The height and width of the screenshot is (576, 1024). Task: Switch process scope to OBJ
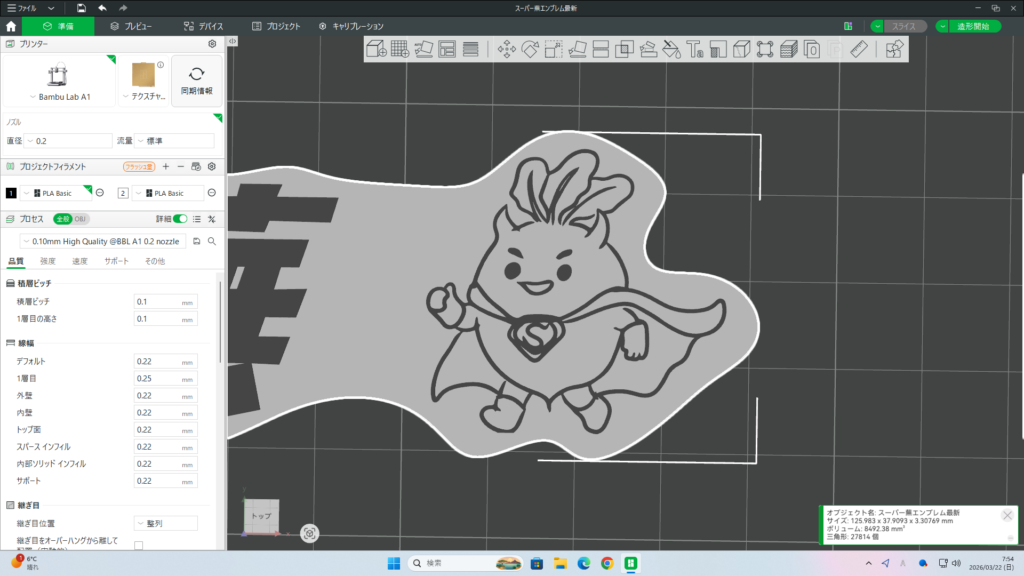81,219
